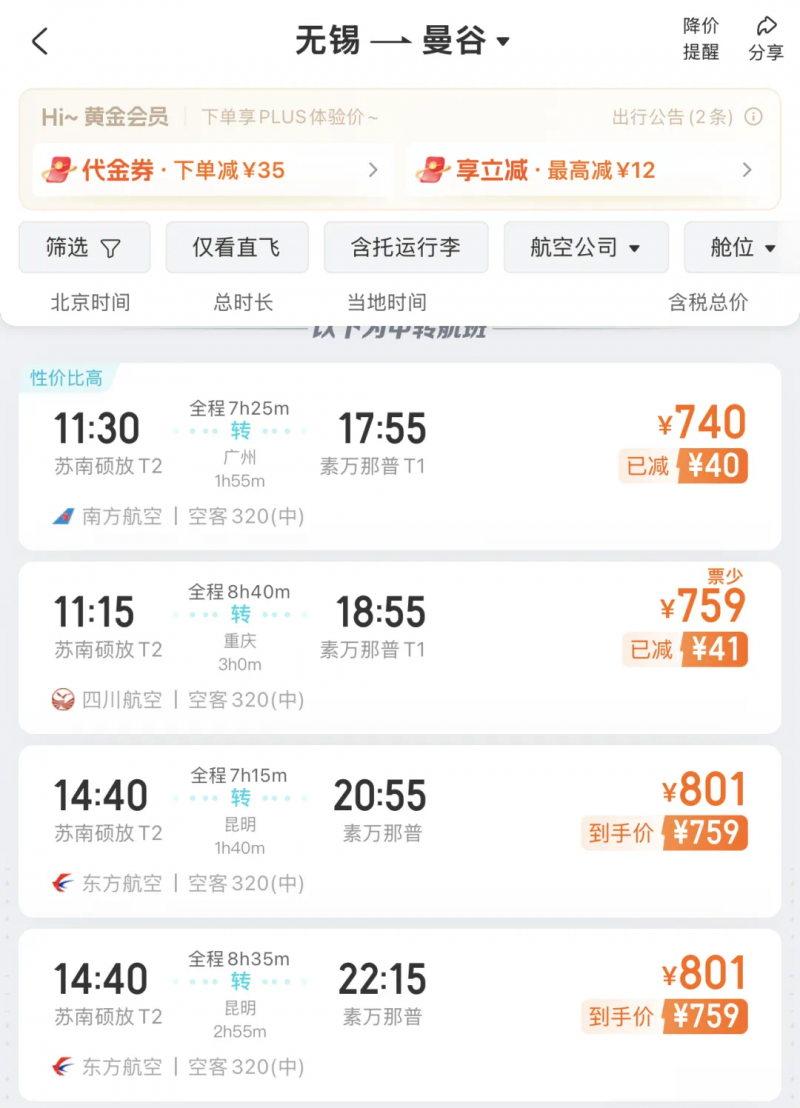Toggle the direct-flights-only filter
This screenshot has height=1108, width=800.
[x=237, y=247]
